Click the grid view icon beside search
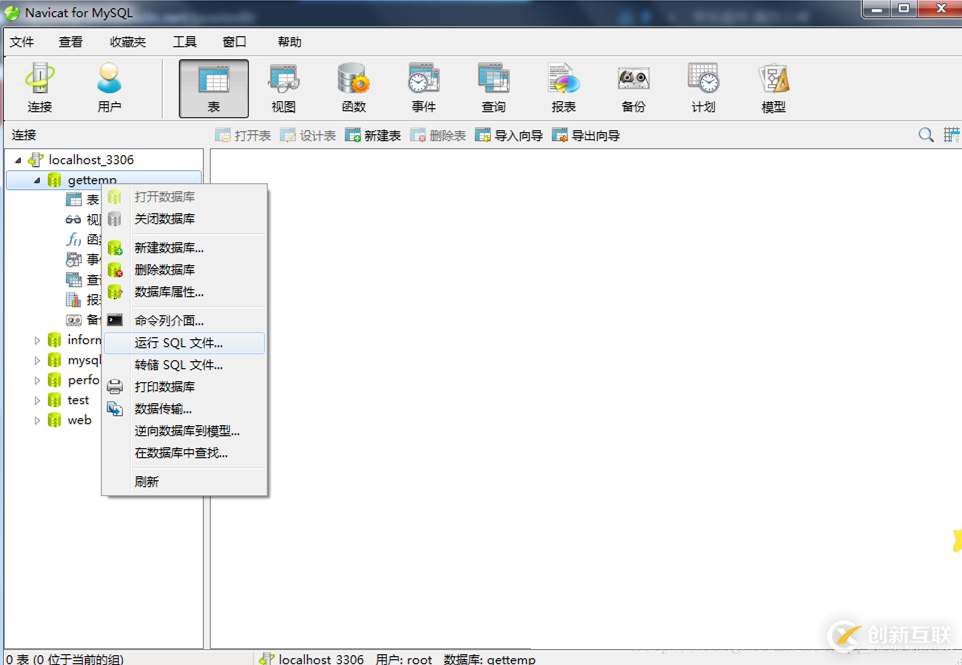 951,135
